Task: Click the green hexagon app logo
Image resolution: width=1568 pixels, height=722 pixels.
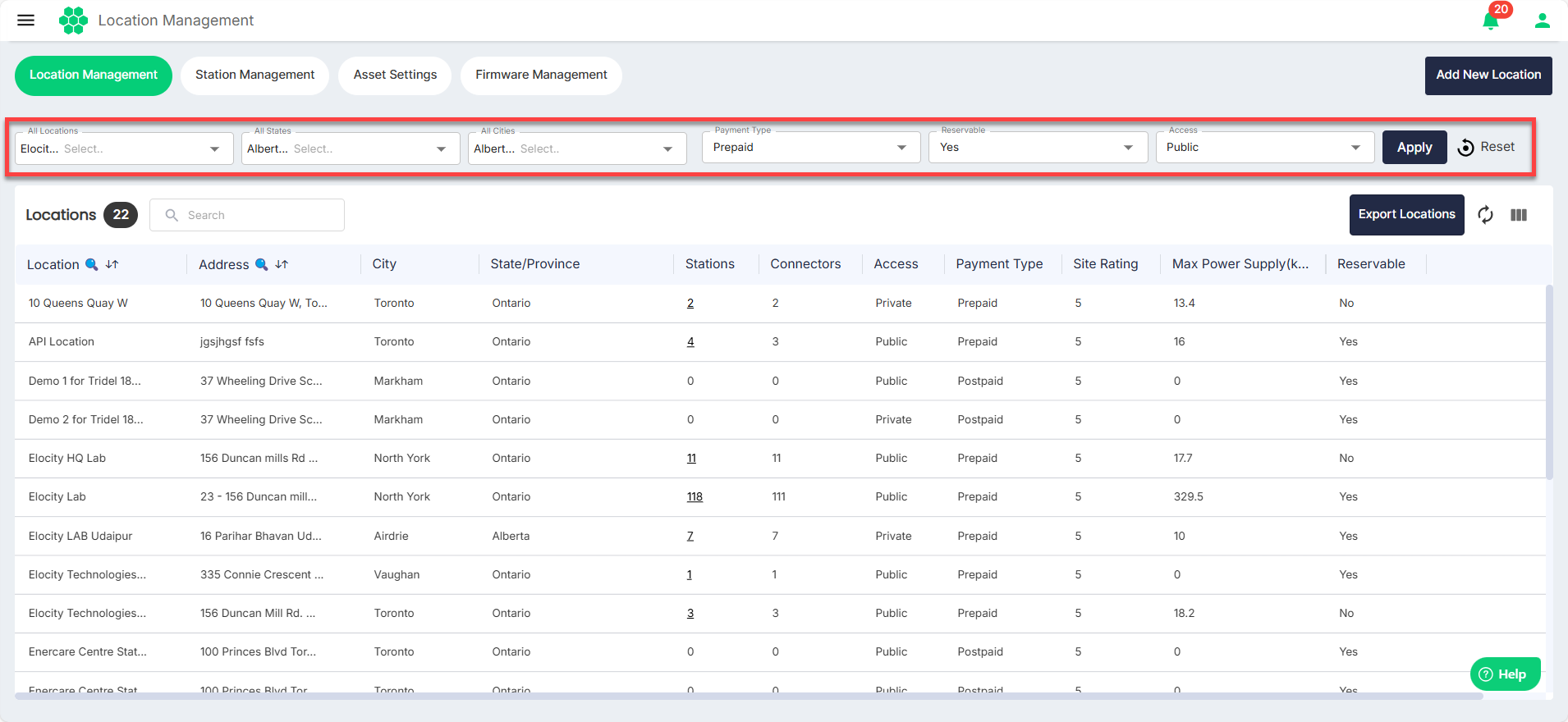Action: pos(73,21)
